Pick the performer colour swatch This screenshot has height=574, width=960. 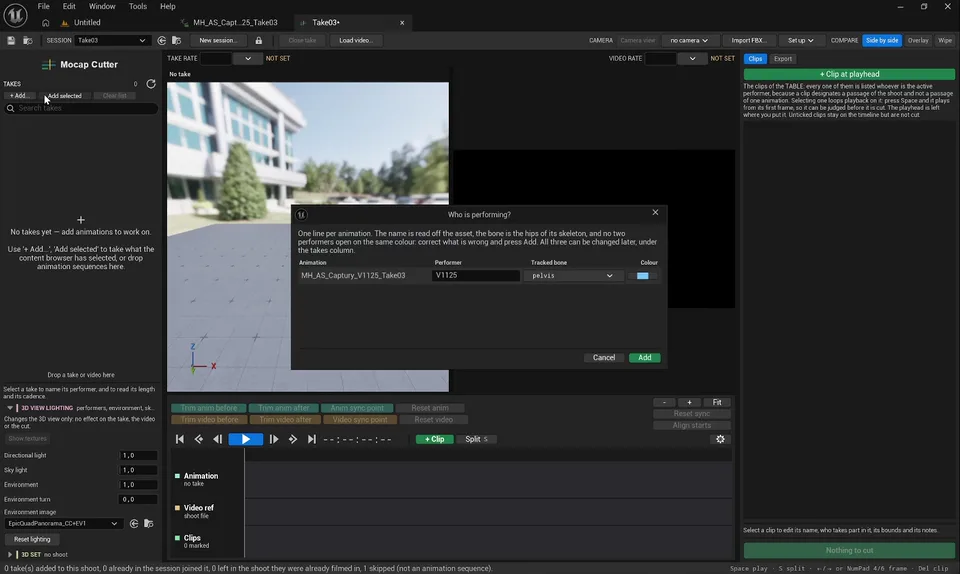[642, 276]
